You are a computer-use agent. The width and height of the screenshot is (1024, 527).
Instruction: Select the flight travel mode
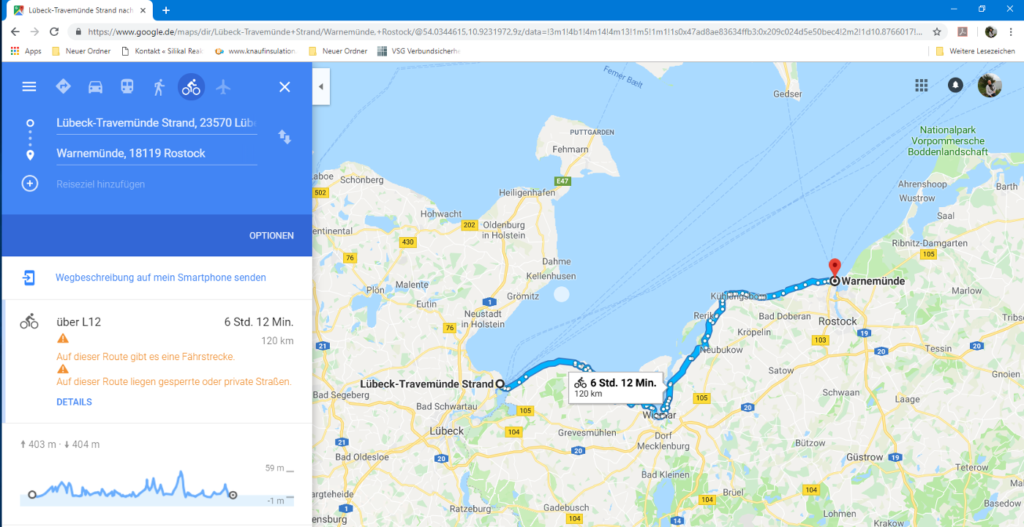pyautogui.click(x=223, y=87)
